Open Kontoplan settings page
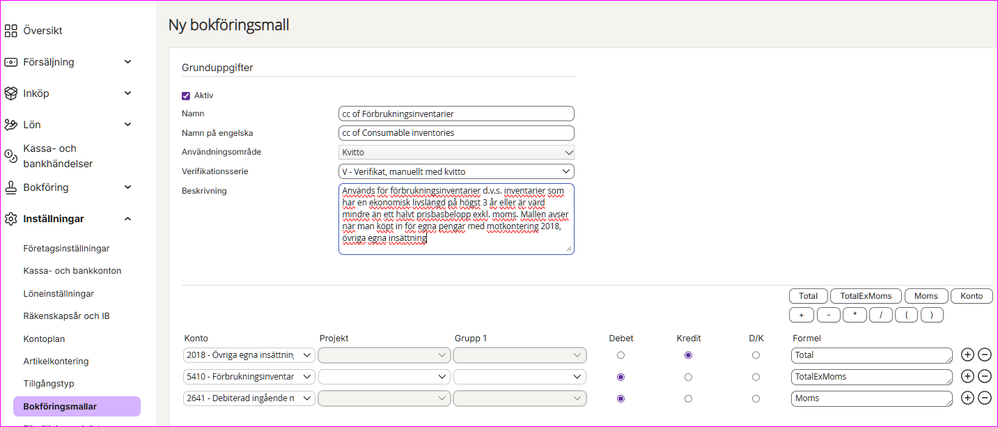The height and width of the screenshot is (427, 998). tap(44, 339)
